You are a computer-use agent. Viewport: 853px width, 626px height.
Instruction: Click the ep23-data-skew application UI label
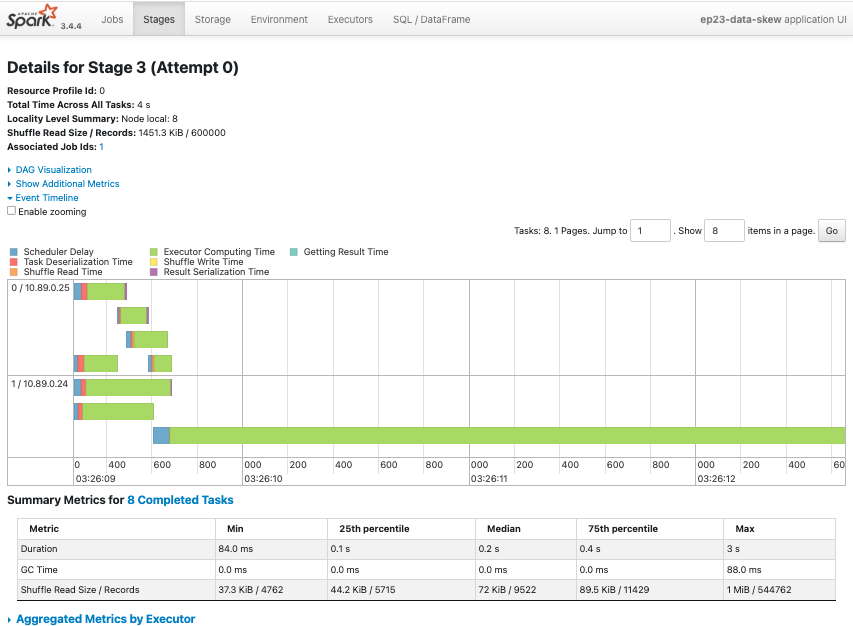[773, 19]
